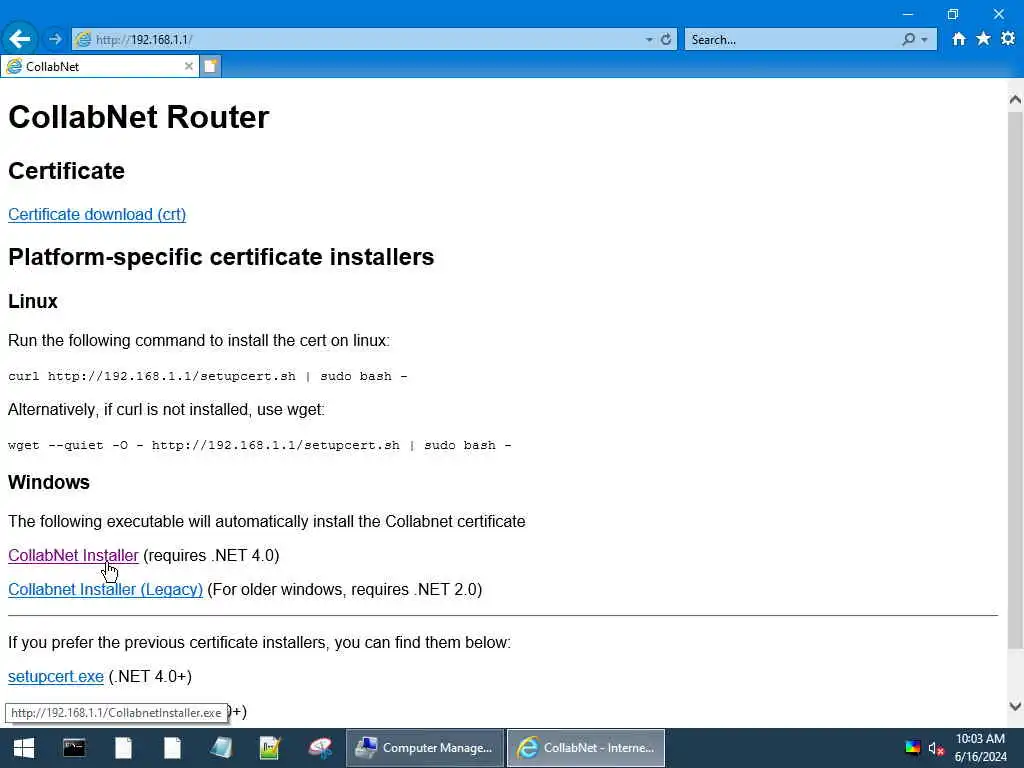Click the page icon beside the URL
The width and height of the screenshot is (1024, 768).
click(83, 40)
